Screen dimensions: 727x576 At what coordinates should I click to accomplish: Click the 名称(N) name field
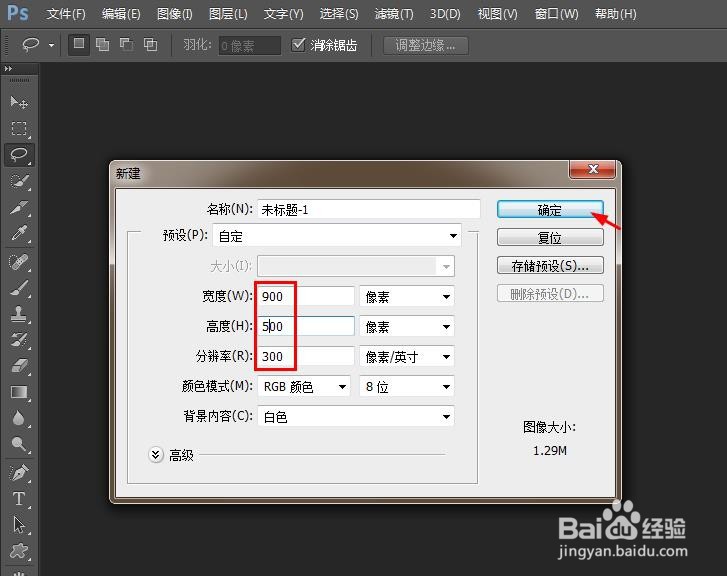coord(369,209)
